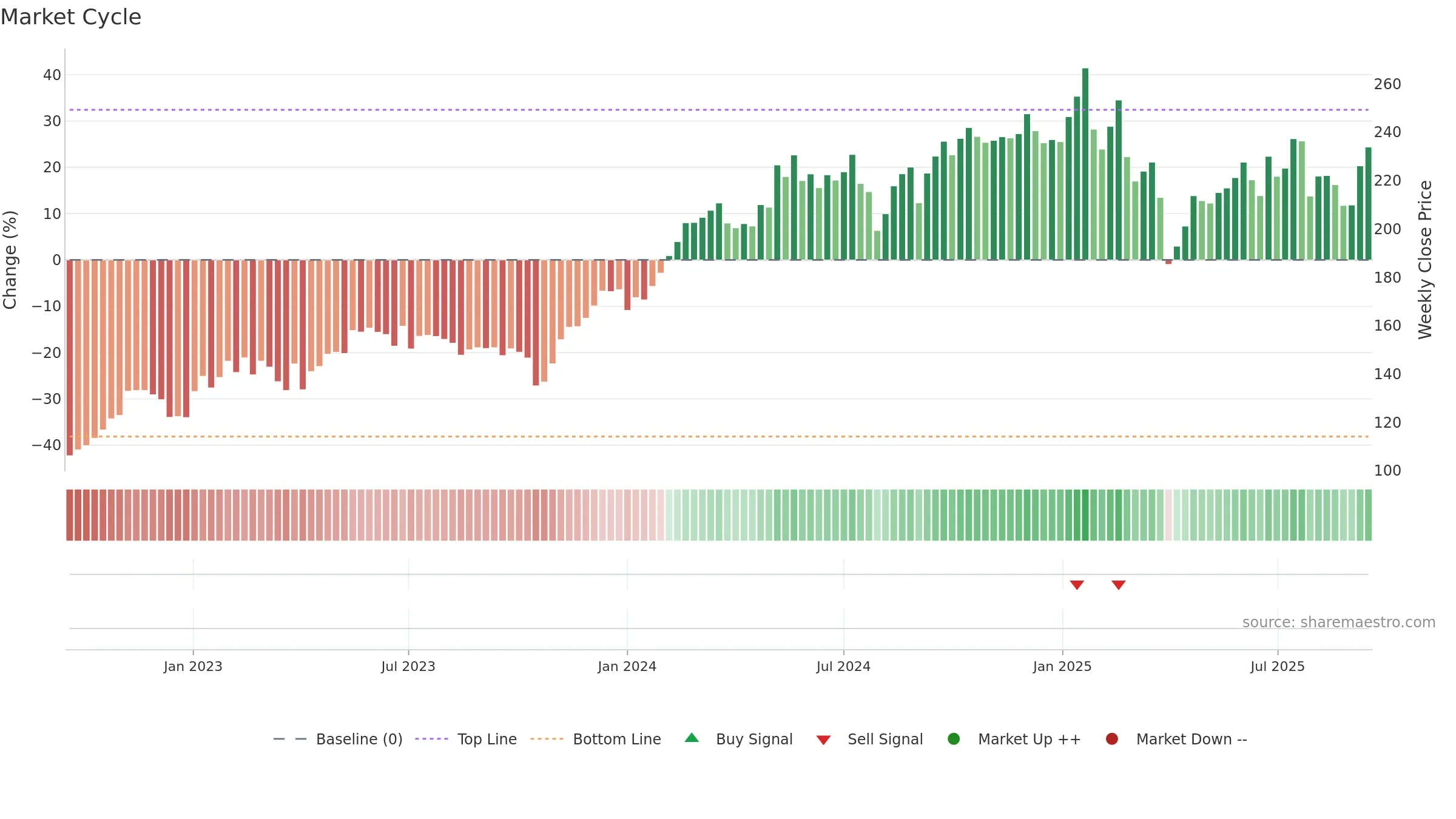
Task: Click the Market Down -- legend label
Action: point(1191,739)
